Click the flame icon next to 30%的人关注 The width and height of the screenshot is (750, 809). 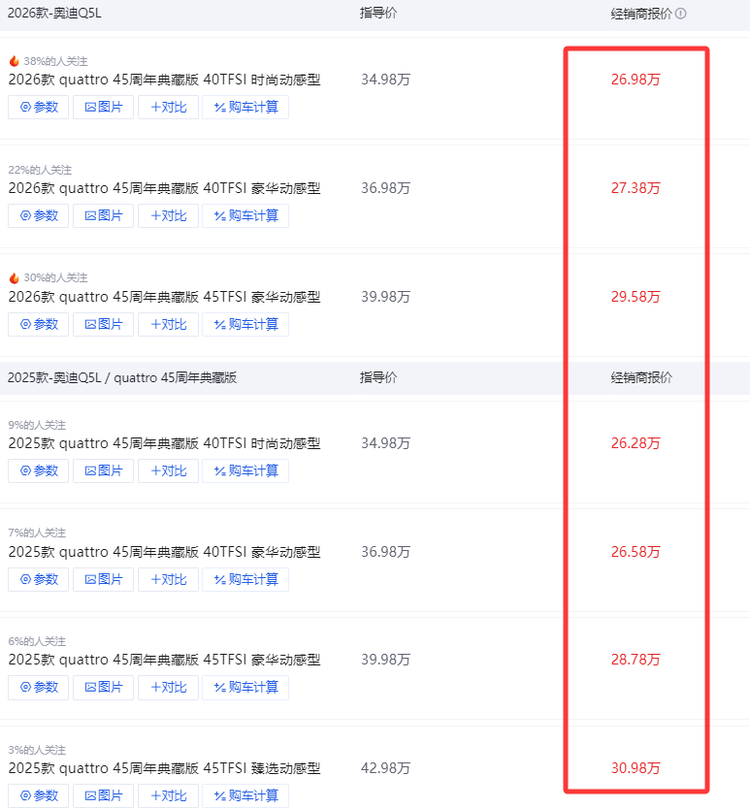click(14, 278)
